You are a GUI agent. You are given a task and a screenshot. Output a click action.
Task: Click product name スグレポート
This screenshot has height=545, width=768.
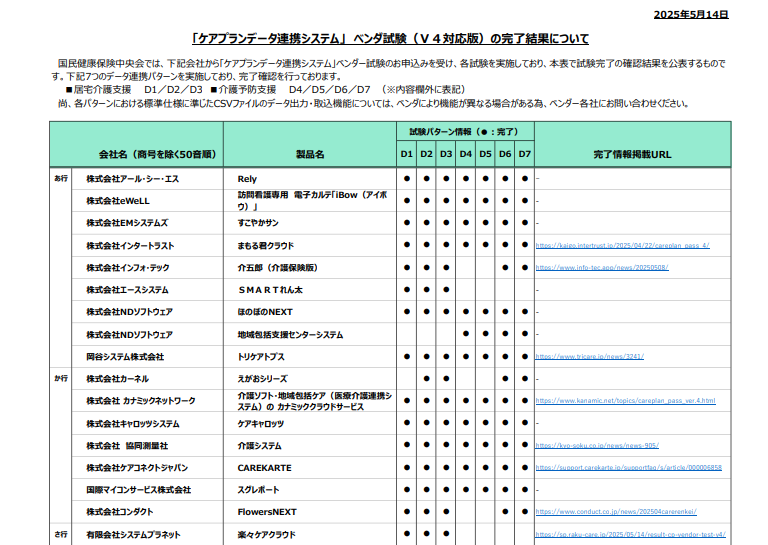(x=258, y=490)
